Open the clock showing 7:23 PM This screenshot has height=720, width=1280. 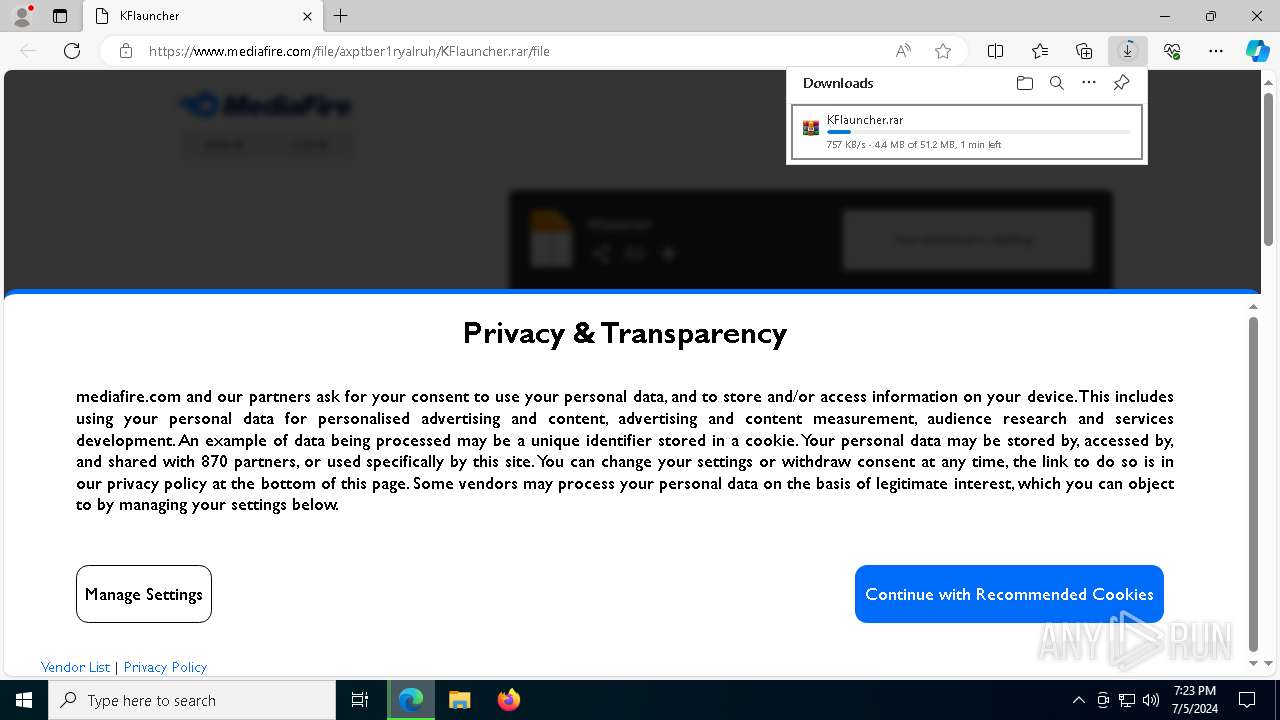coord(1195,700)
